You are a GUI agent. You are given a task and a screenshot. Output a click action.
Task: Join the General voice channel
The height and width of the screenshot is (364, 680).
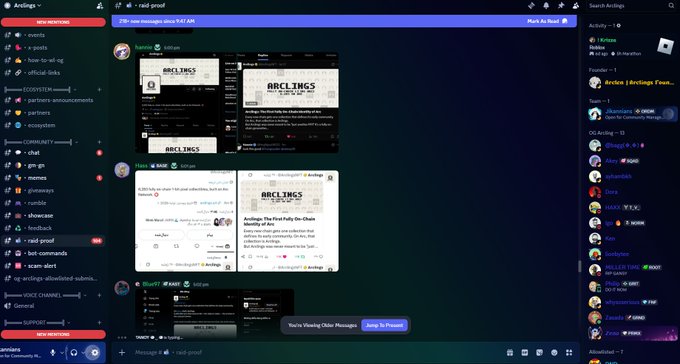53,306
